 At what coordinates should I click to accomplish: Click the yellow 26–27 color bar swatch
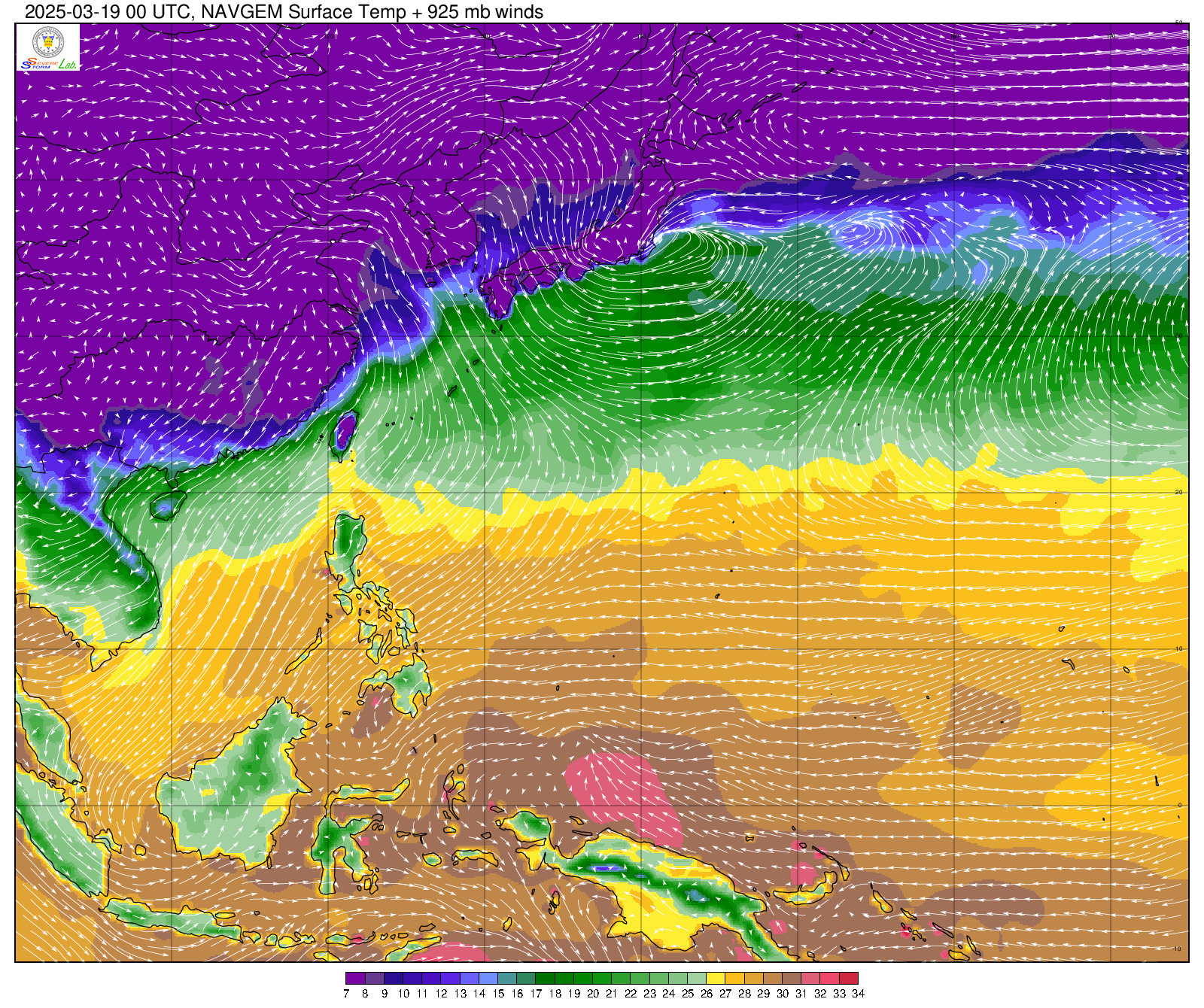point(716,979)
